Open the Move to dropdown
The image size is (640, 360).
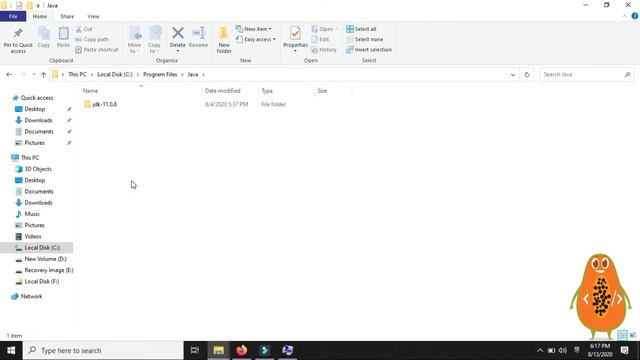[134, 40]
